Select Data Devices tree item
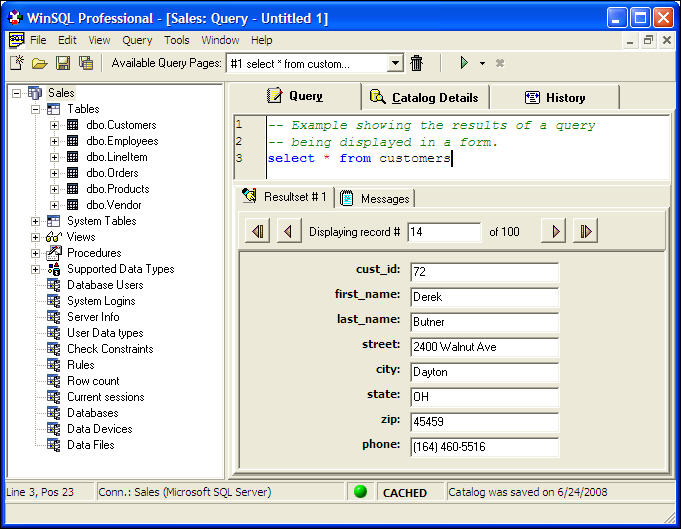 [99, 429]
